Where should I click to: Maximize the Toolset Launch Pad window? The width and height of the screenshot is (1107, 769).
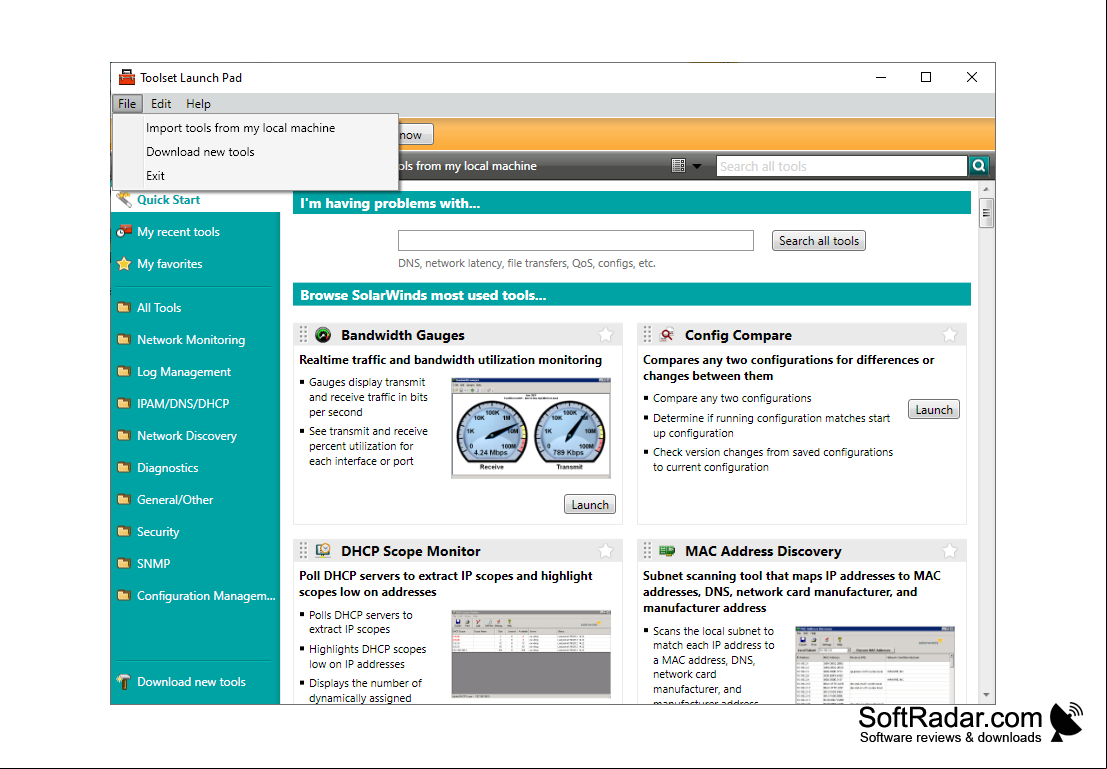pos(926,77)
